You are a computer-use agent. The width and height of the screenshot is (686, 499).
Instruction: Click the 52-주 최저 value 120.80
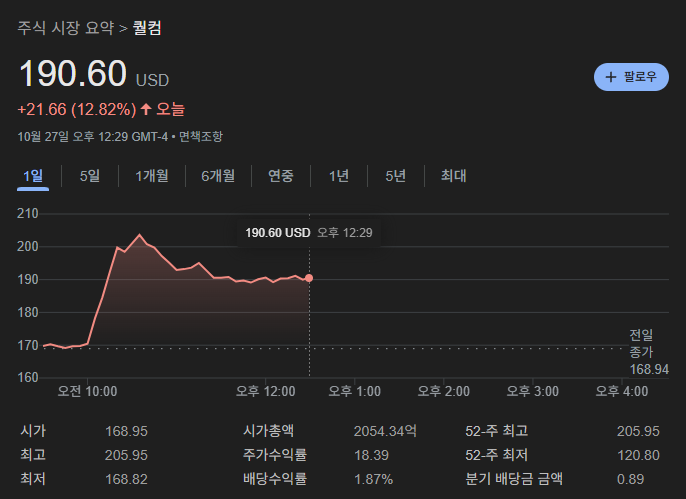[x=638, y=455]
